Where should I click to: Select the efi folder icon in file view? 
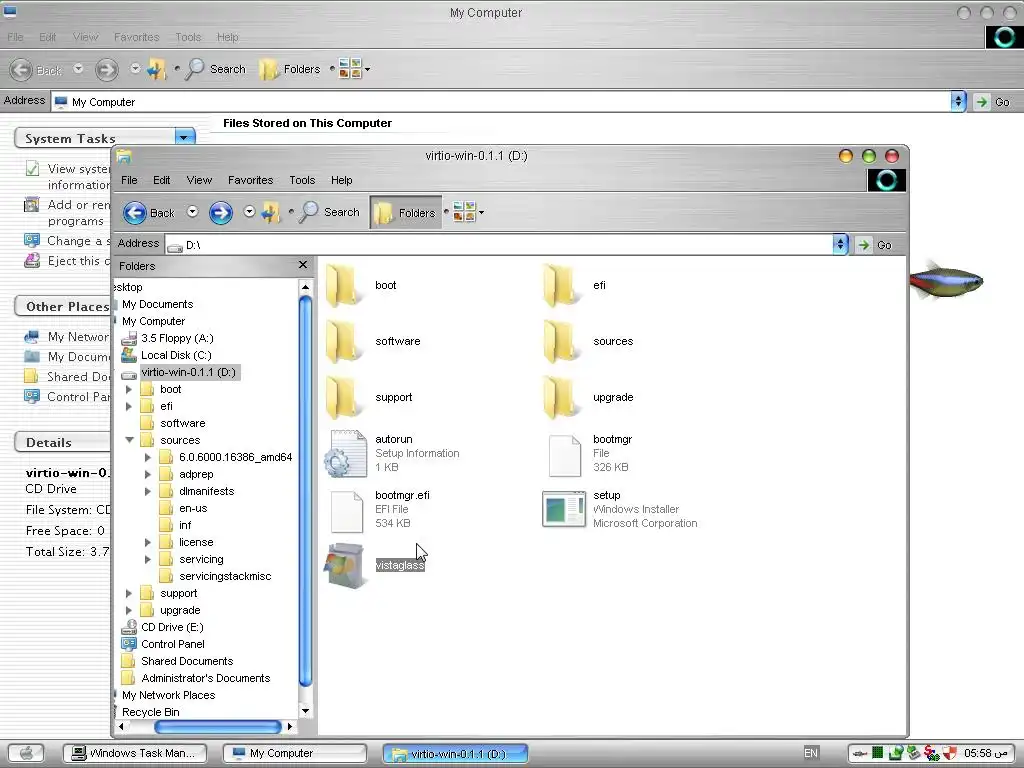coord(562,285)
